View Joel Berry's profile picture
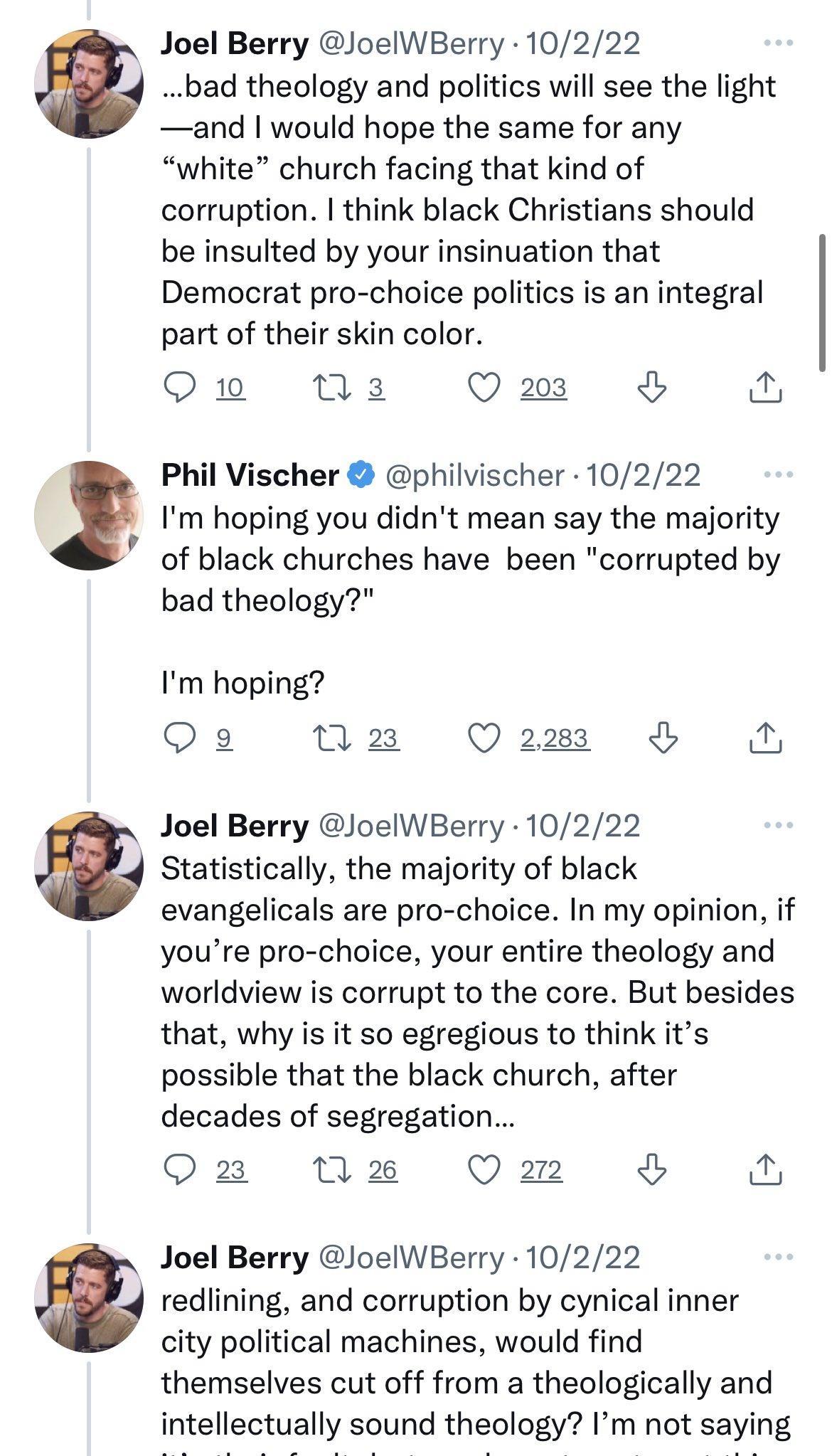This screenshot has height=1456, width=832. coord(88,84)
